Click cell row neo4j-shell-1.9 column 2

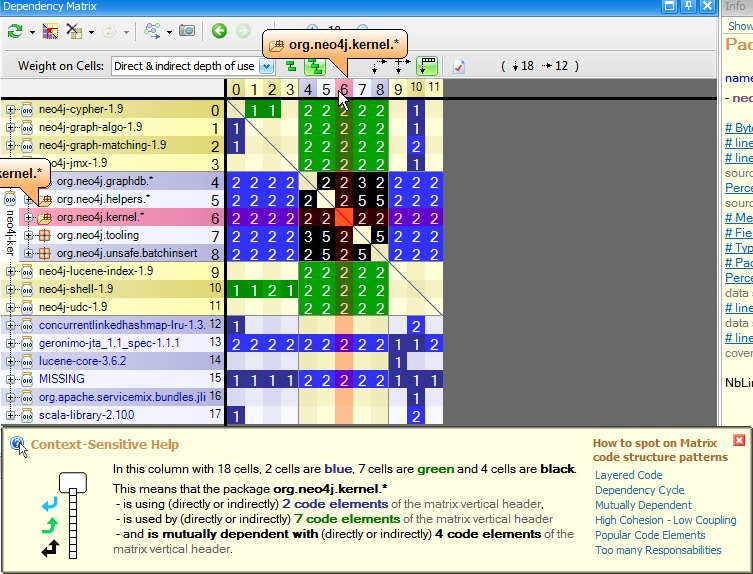272,289
